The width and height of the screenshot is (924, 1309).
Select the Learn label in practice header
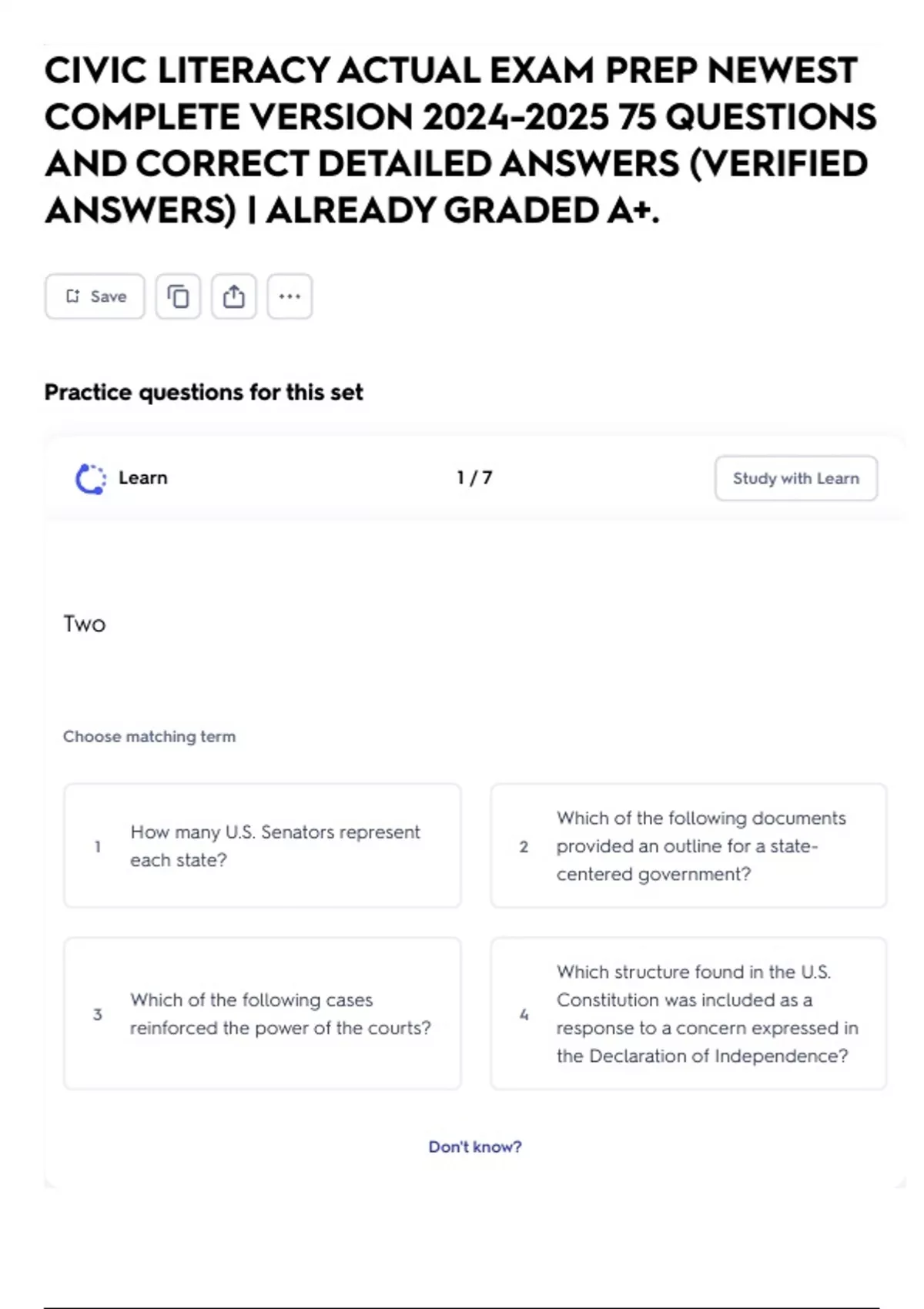(143, 478)
